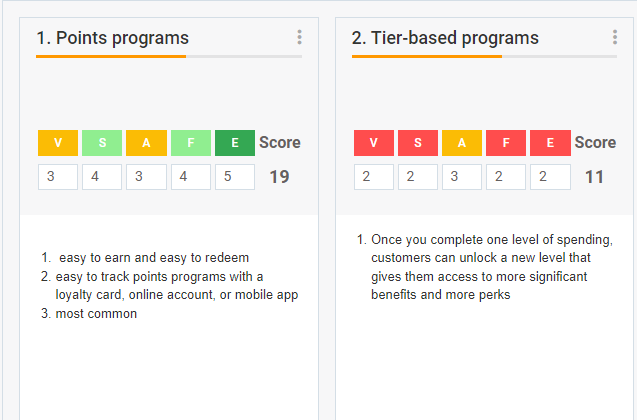Click the red V badge in Tier-based programs
Viewport: 637px width, 420px height.
click(x=373, y=143)
